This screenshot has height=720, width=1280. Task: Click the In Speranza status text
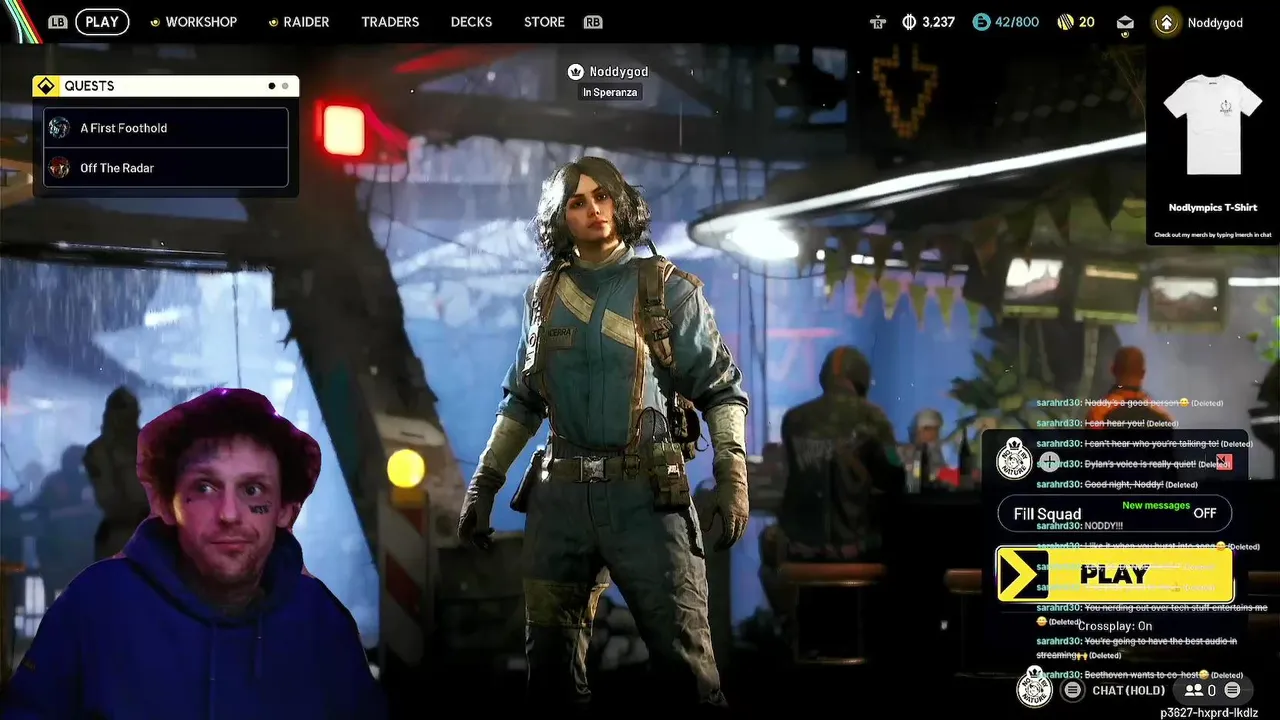610,93
